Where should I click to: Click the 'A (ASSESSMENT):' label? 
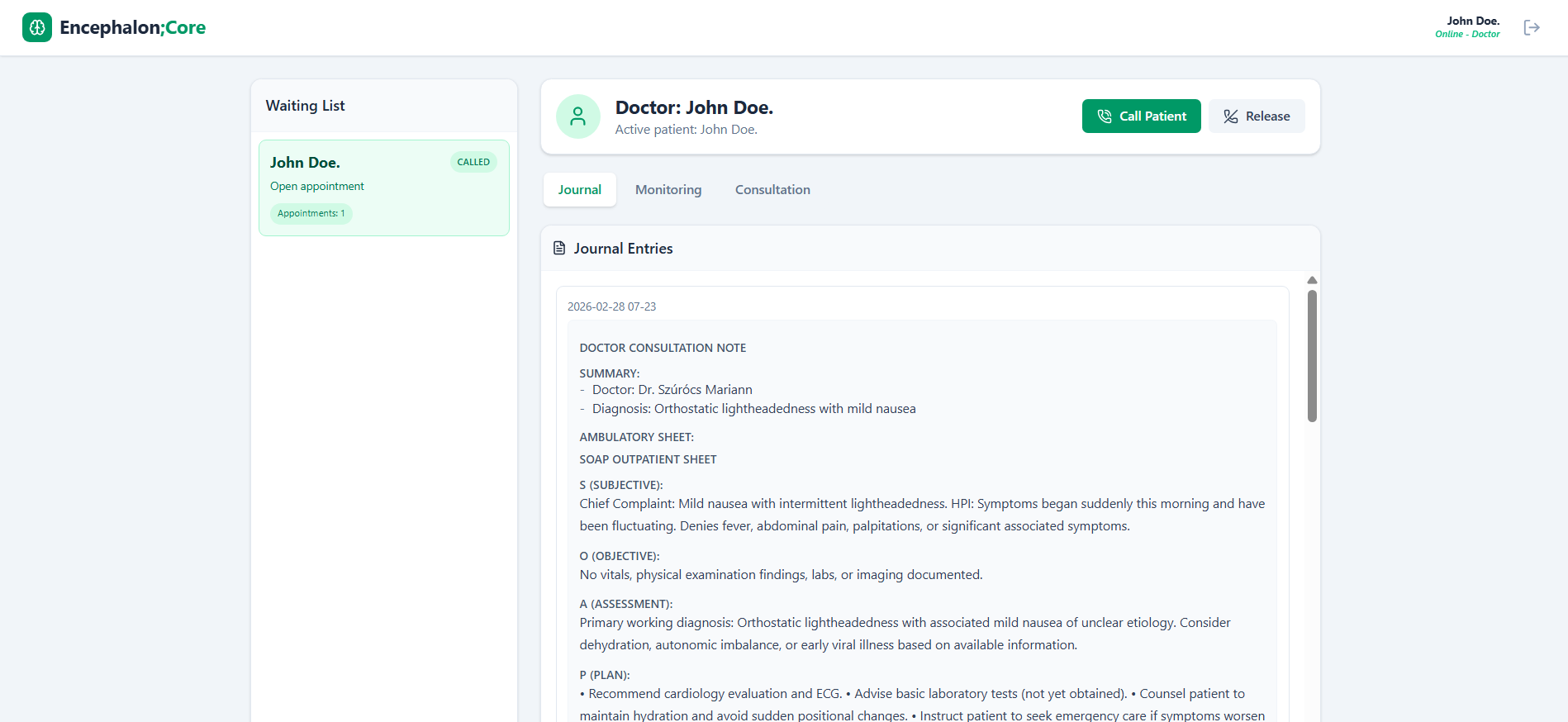[626, 604]
